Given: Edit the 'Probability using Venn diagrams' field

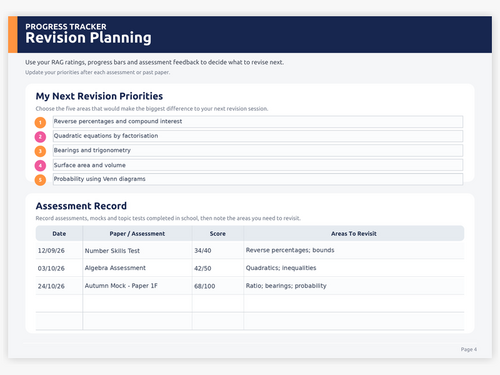Looking at the screenshot, I should (258, 179).
